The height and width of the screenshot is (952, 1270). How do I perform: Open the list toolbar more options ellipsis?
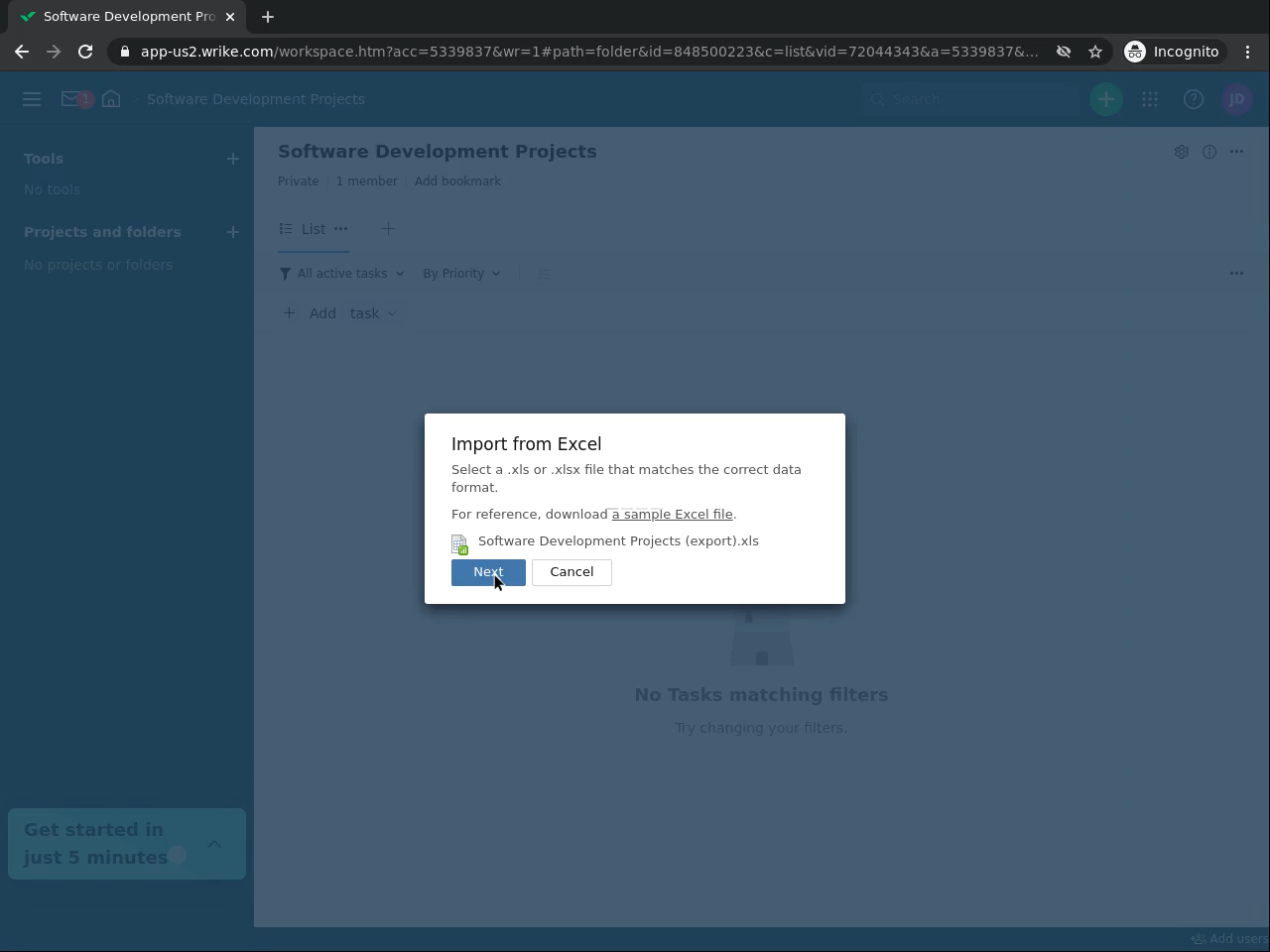click(1236, 274)
